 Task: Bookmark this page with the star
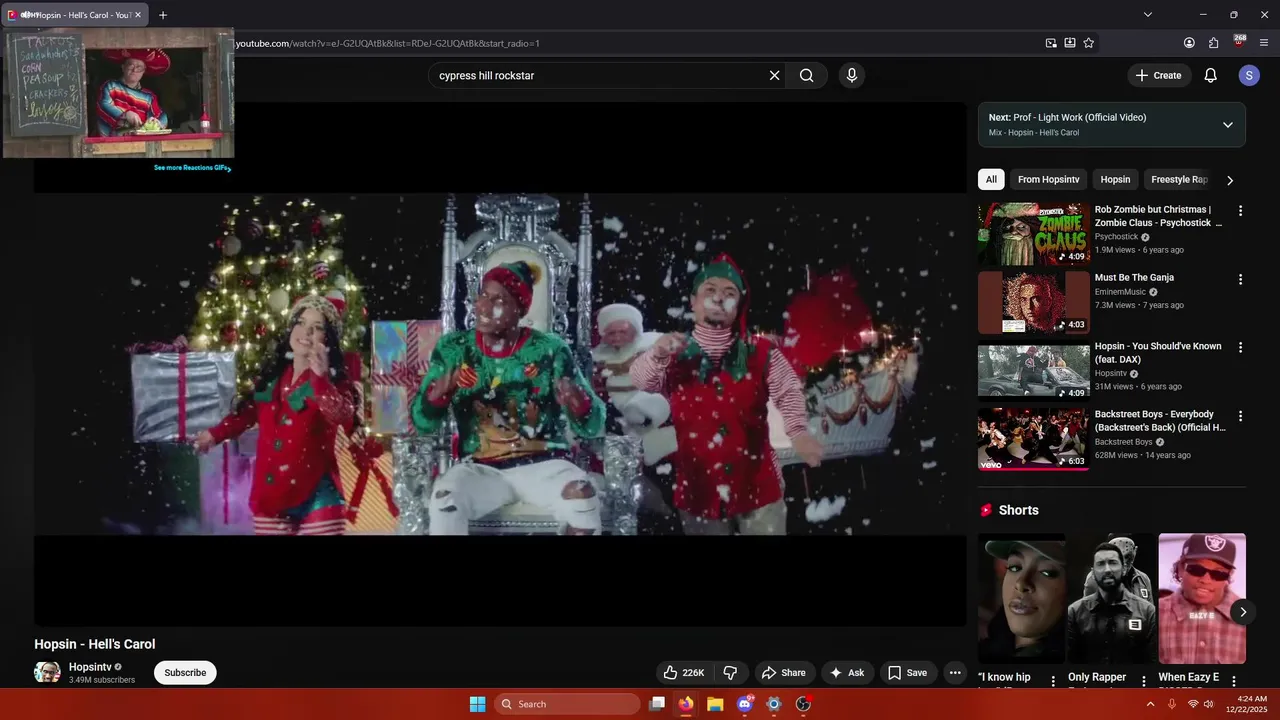pos(1089,43)
